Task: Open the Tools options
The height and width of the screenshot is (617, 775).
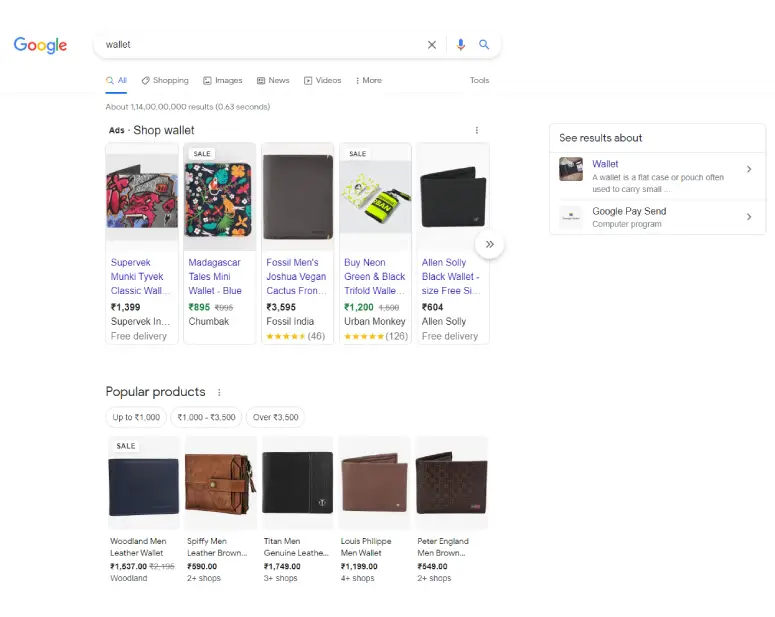Action: click(x=479, y=80)
